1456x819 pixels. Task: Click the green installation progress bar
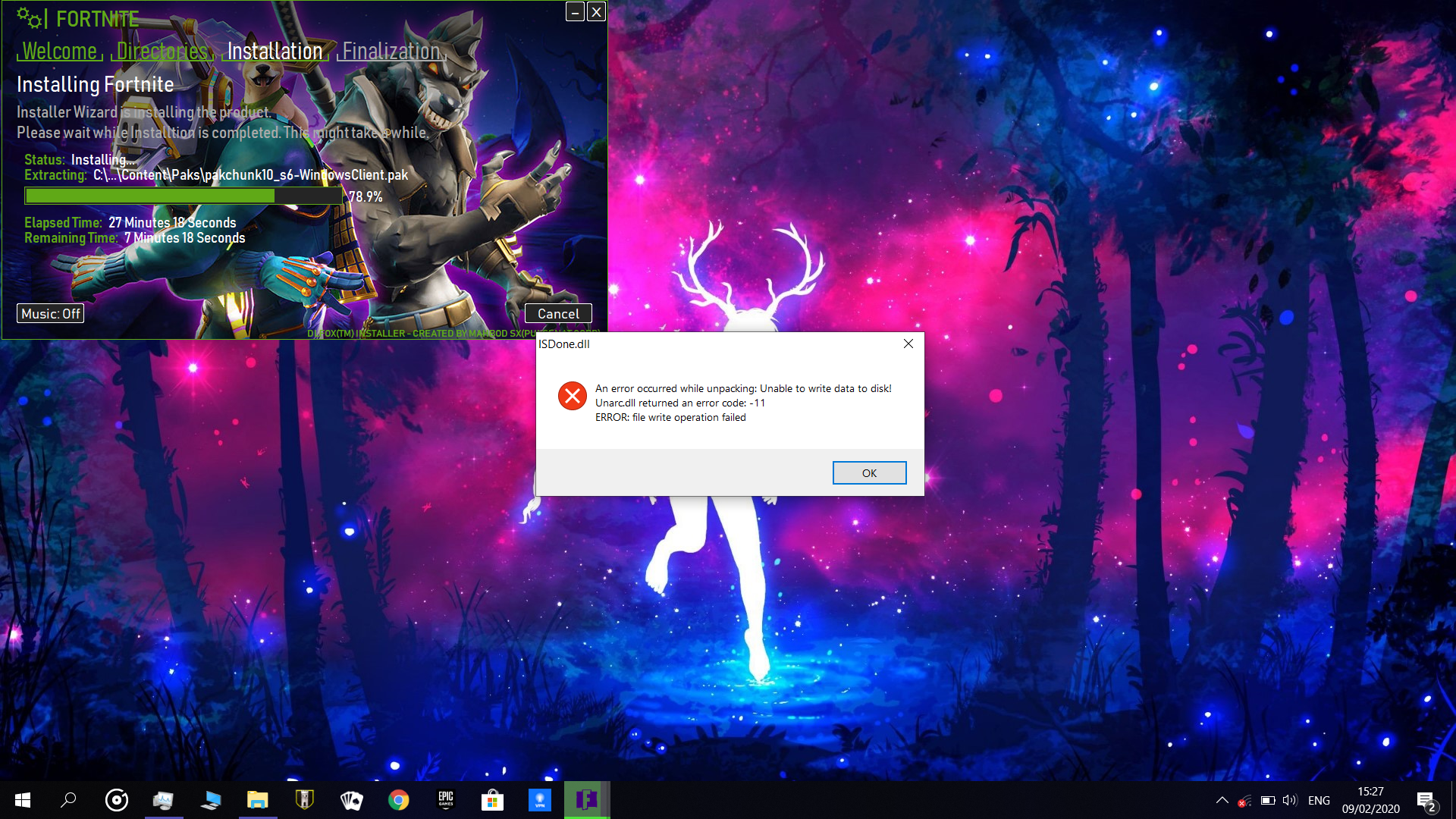coord(182,196)
